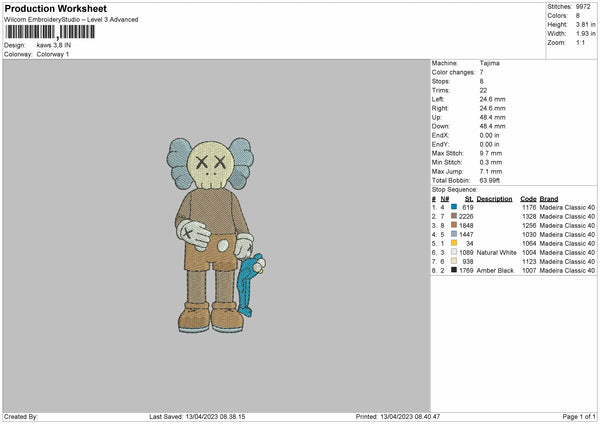This screenshot has width=600, height=424.
Task: Click thread code 1176
Action: coord(529,207)
